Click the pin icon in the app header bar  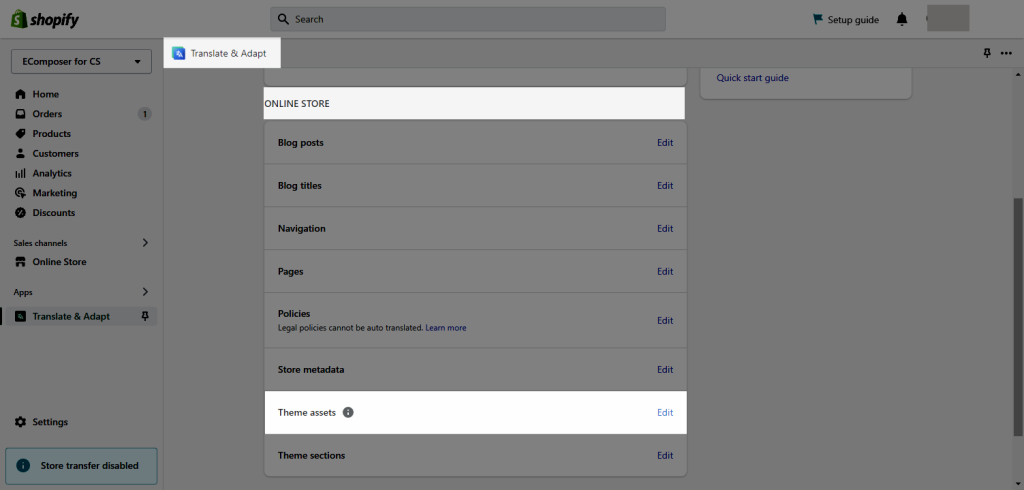tap(987, 53)
